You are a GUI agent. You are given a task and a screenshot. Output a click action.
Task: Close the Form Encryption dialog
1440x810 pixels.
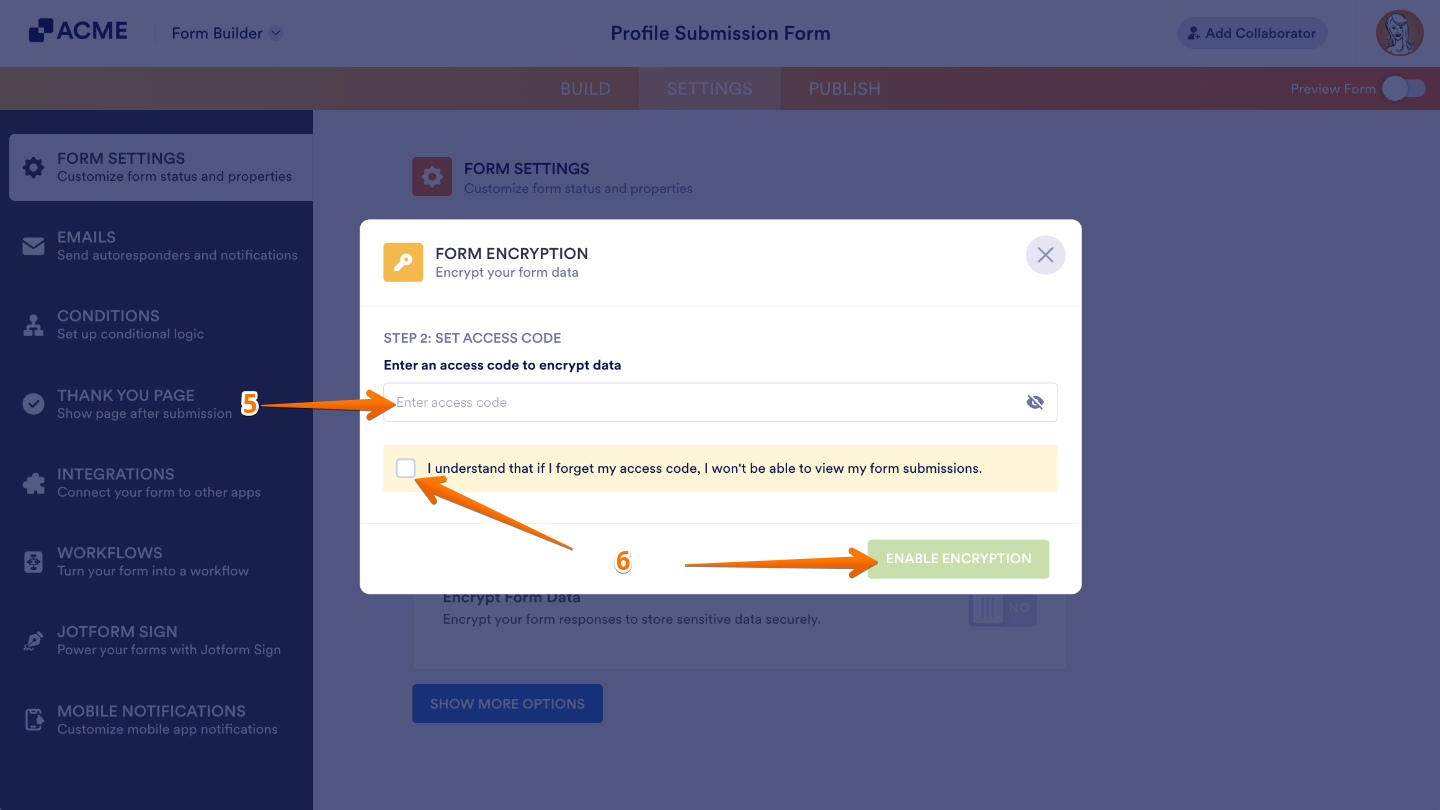tap(1045, 255)
